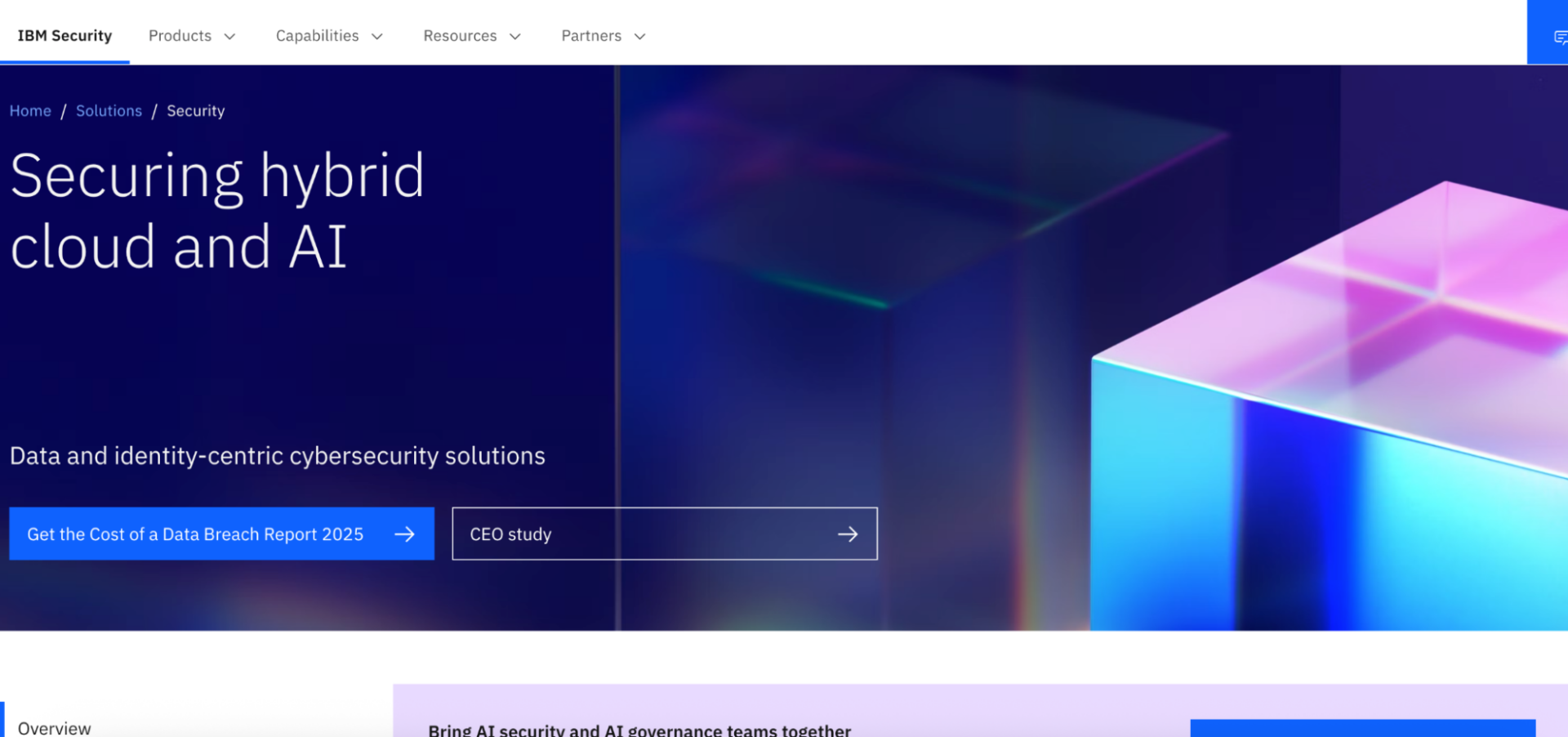Select Overview in the side navigation
The height and width of the screenshot is (737, 1568).
pyautogui.click(x=55, y=727)
